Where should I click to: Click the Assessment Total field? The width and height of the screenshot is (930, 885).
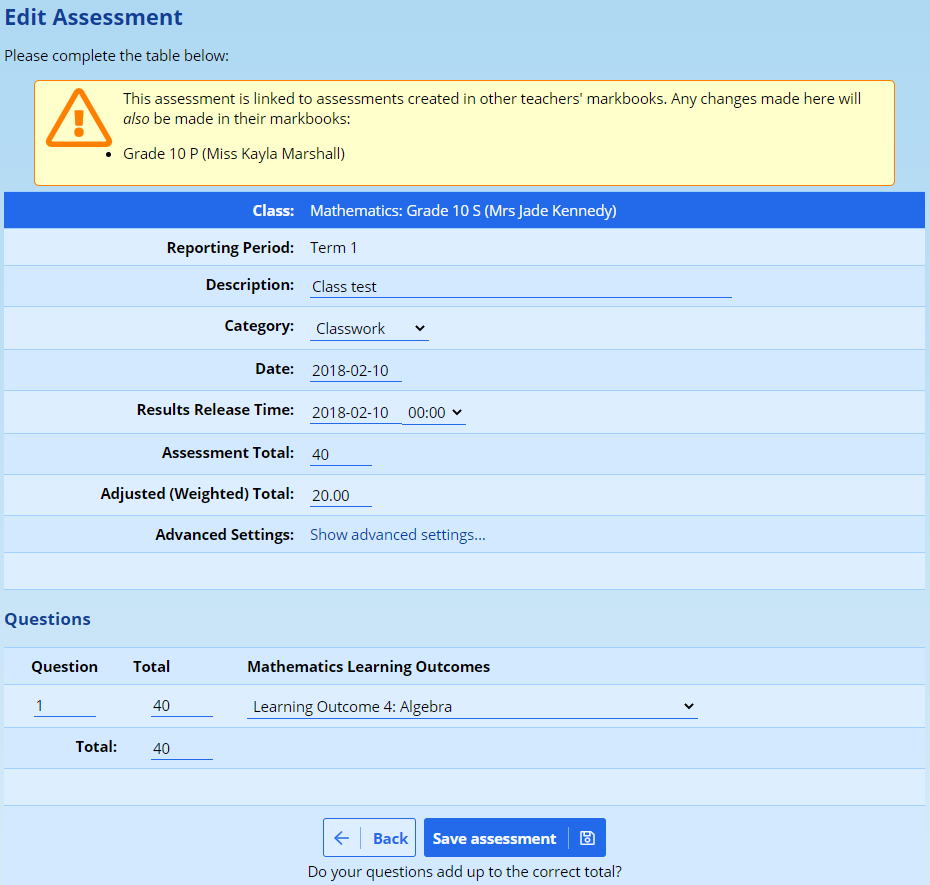tap(340, 454)
